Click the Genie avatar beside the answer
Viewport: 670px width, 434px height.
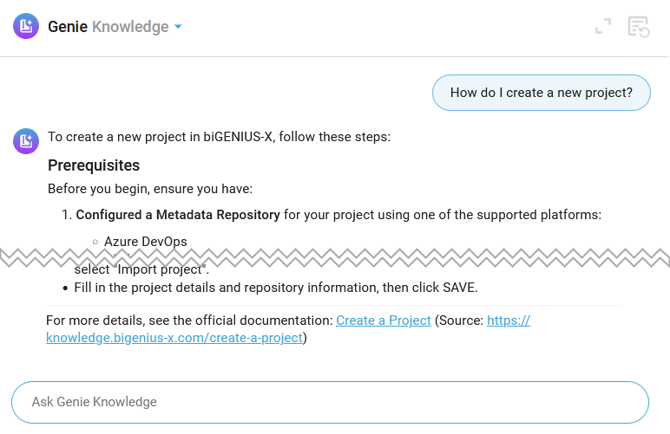click(26, 141)
